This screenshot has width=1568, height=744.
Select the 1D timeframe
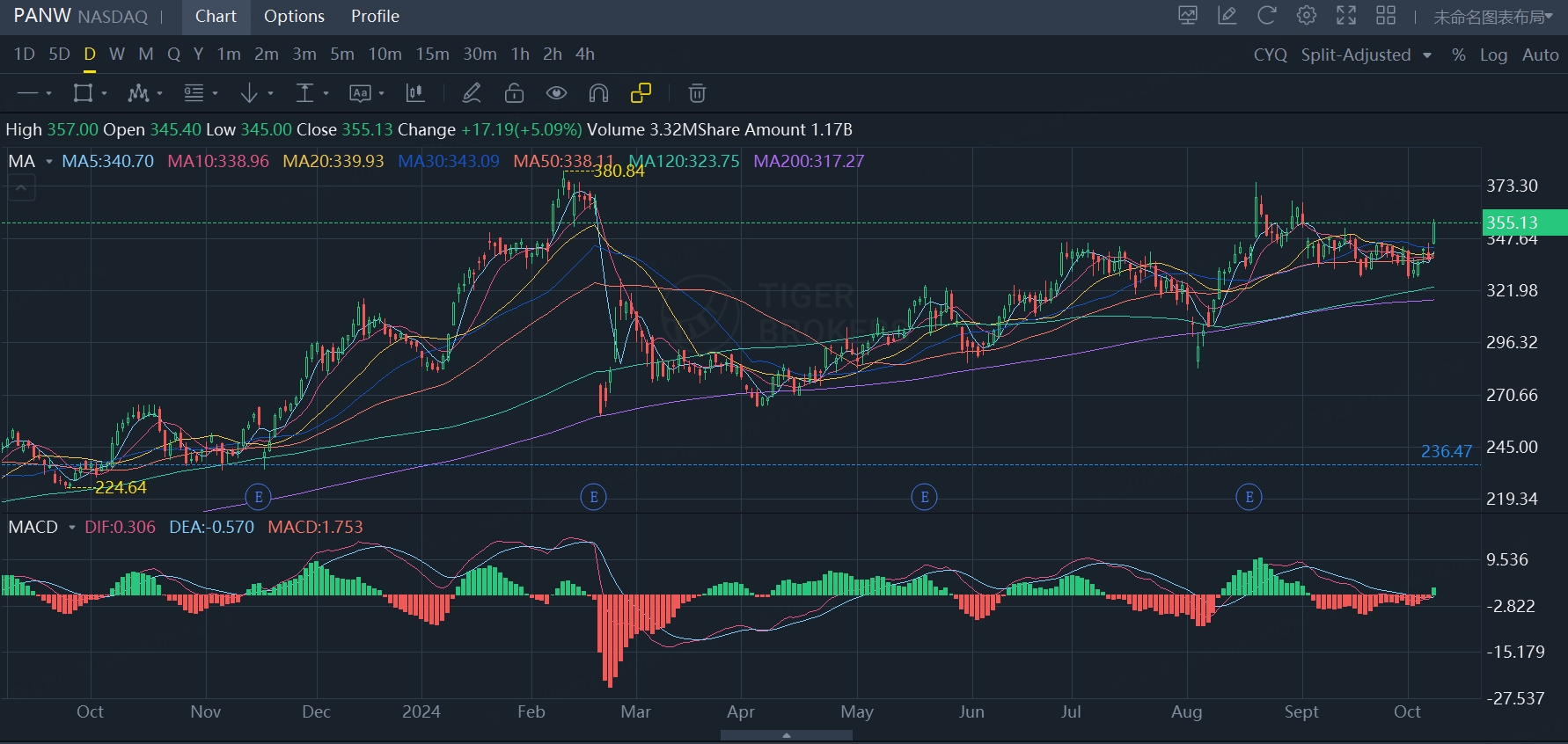point(25,55)
